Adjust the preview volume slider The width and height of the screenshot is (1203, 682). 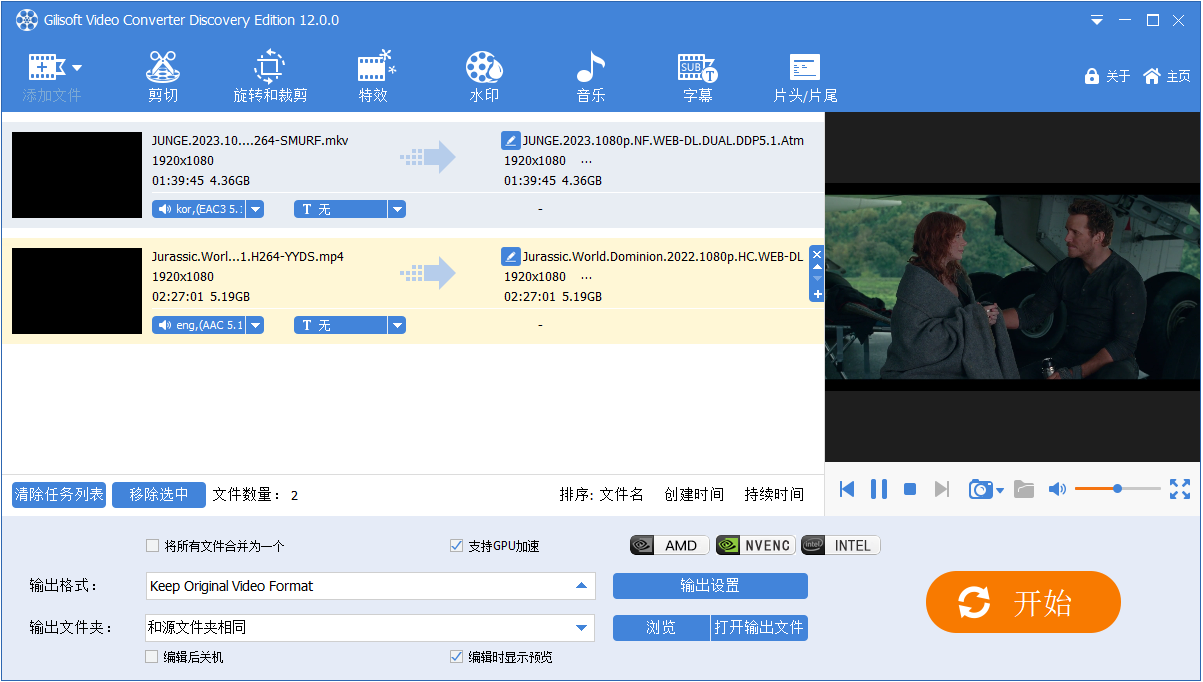tap(1117, 489)
